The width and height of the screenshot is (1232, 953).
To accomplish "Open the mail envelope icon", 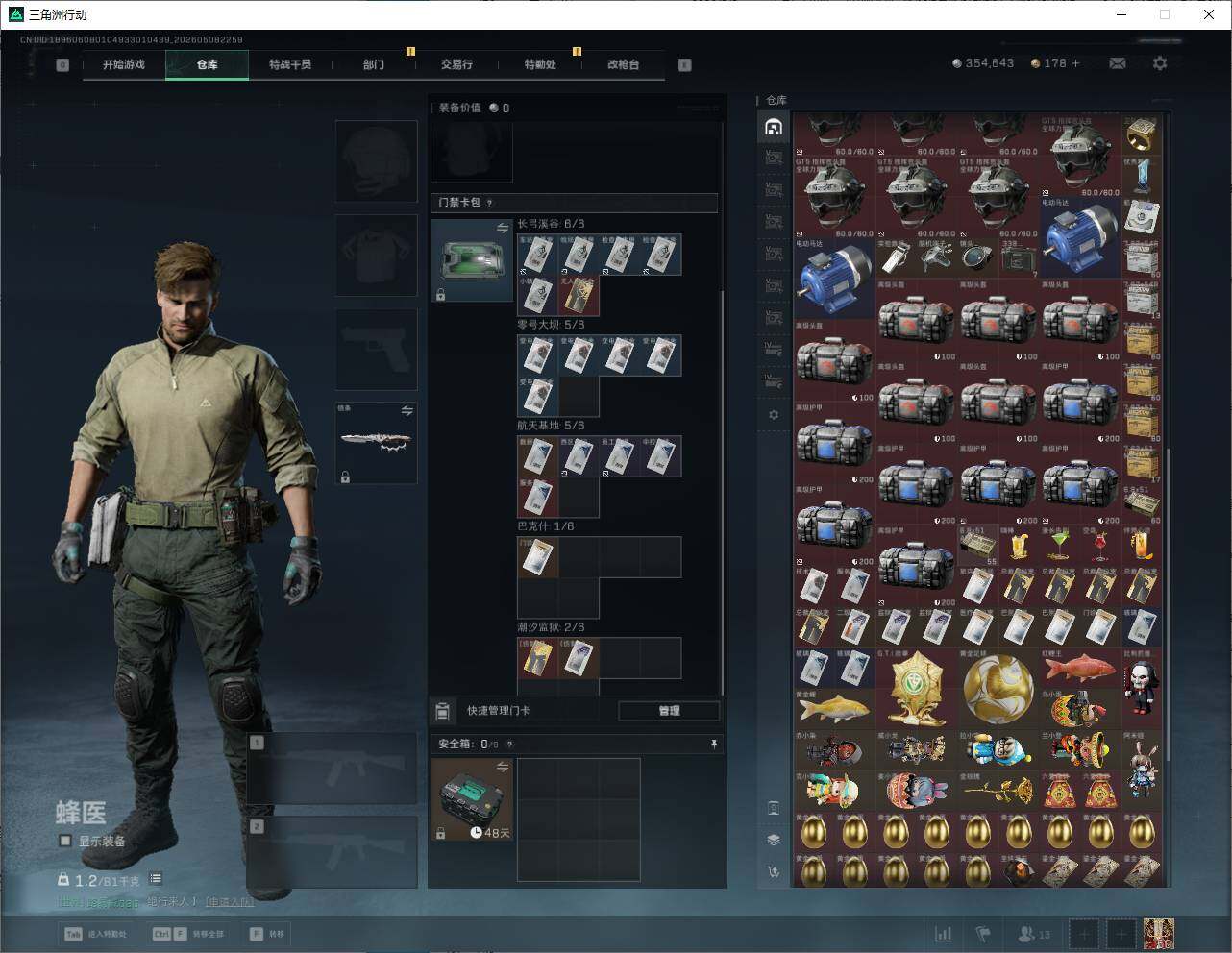I will [1118, 63].
